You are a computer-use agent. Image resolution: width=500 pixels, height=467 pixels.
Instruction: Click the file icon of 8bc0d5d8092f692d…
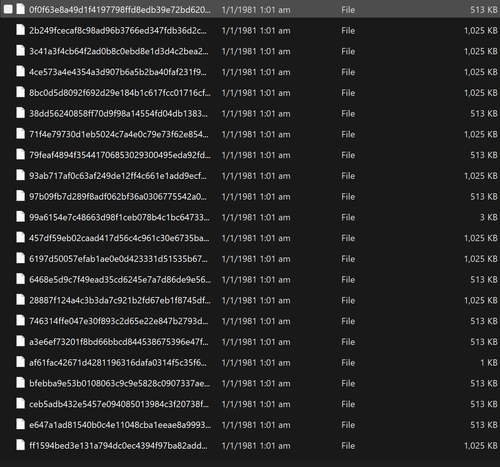pos(21,92)
